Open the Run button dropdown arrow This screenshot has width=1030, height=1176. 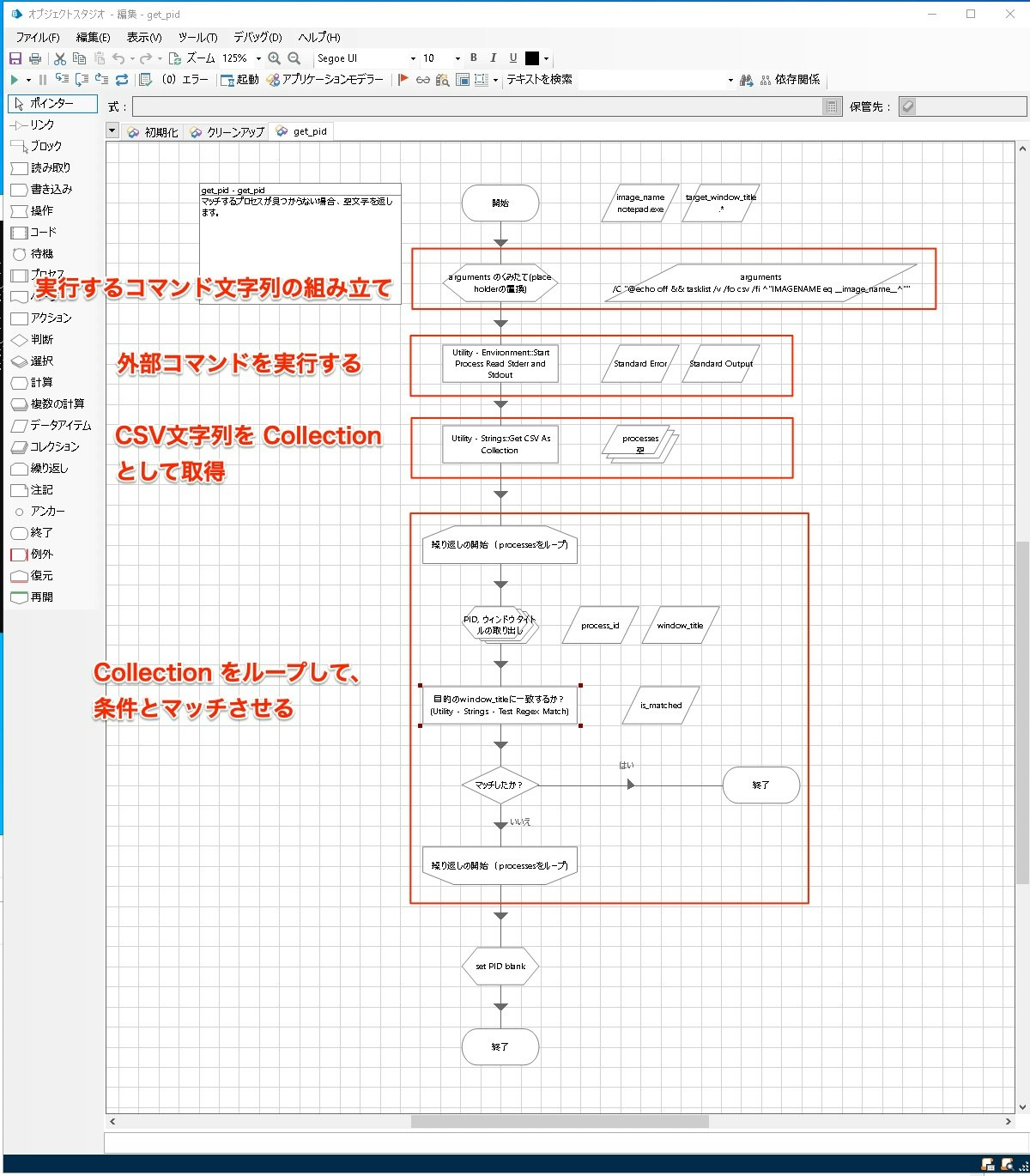pos(28,80)
